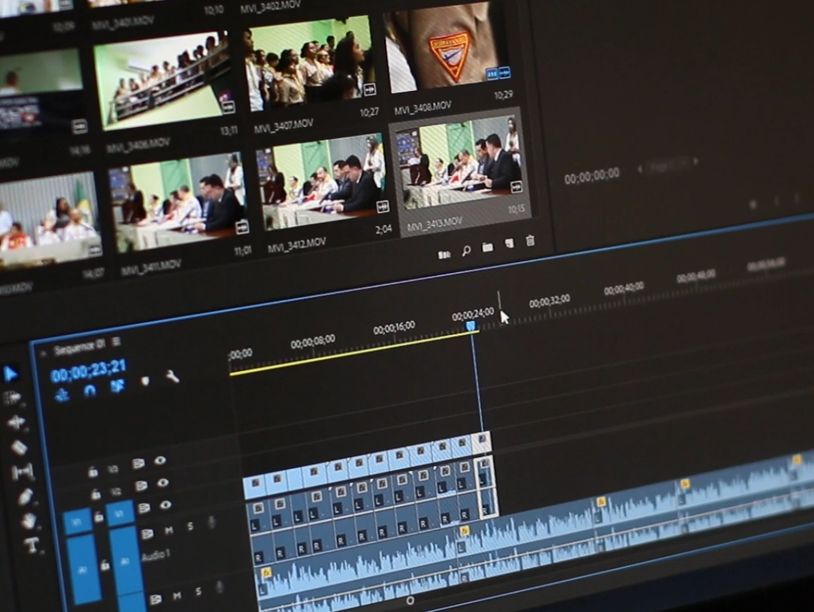This screenshot has width=814, height=612.
Task: Go to previous page in Source monitor
Action: click(640, 168)
